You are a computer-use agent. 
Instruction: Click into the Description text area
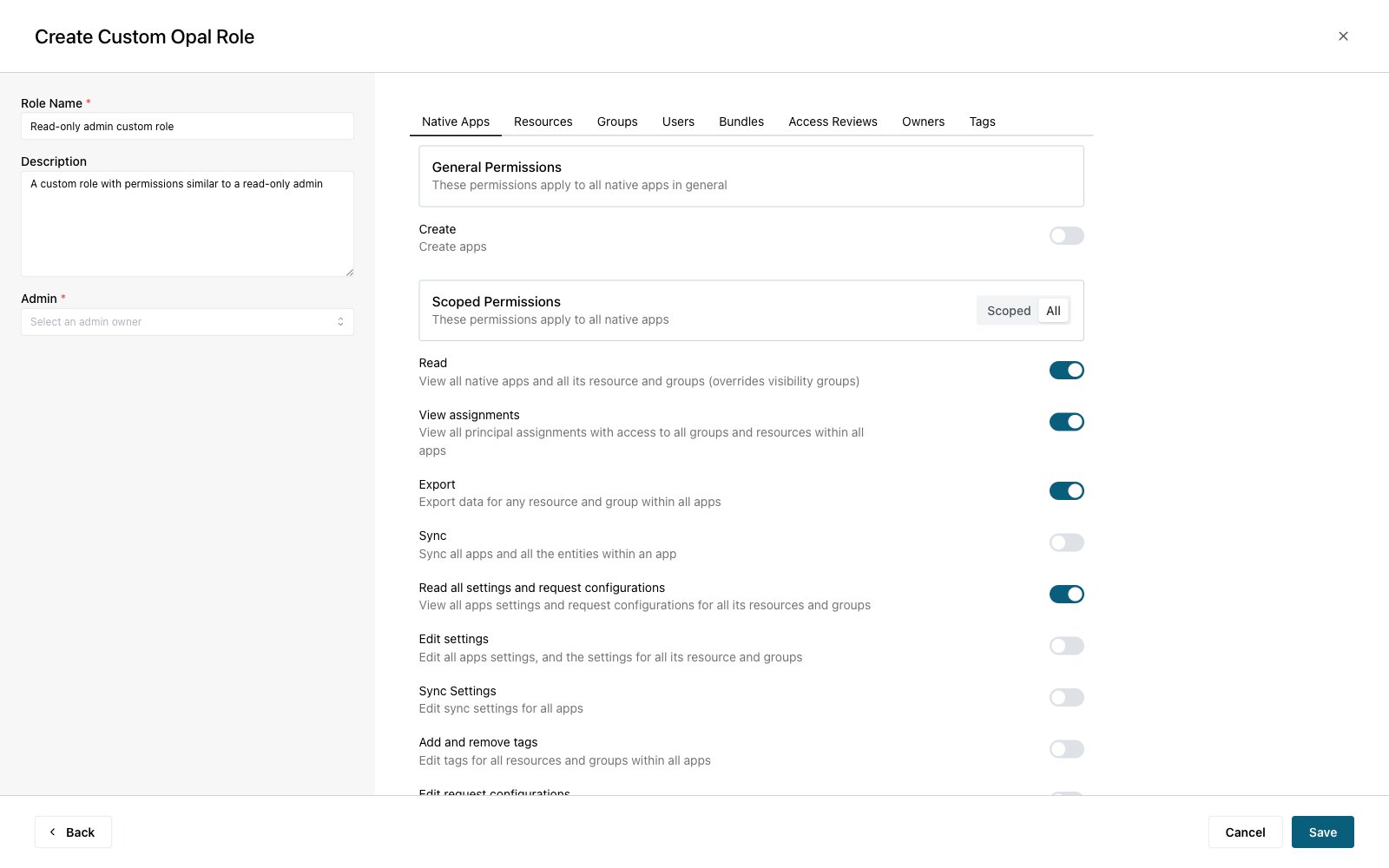click(x=188, y=224)
